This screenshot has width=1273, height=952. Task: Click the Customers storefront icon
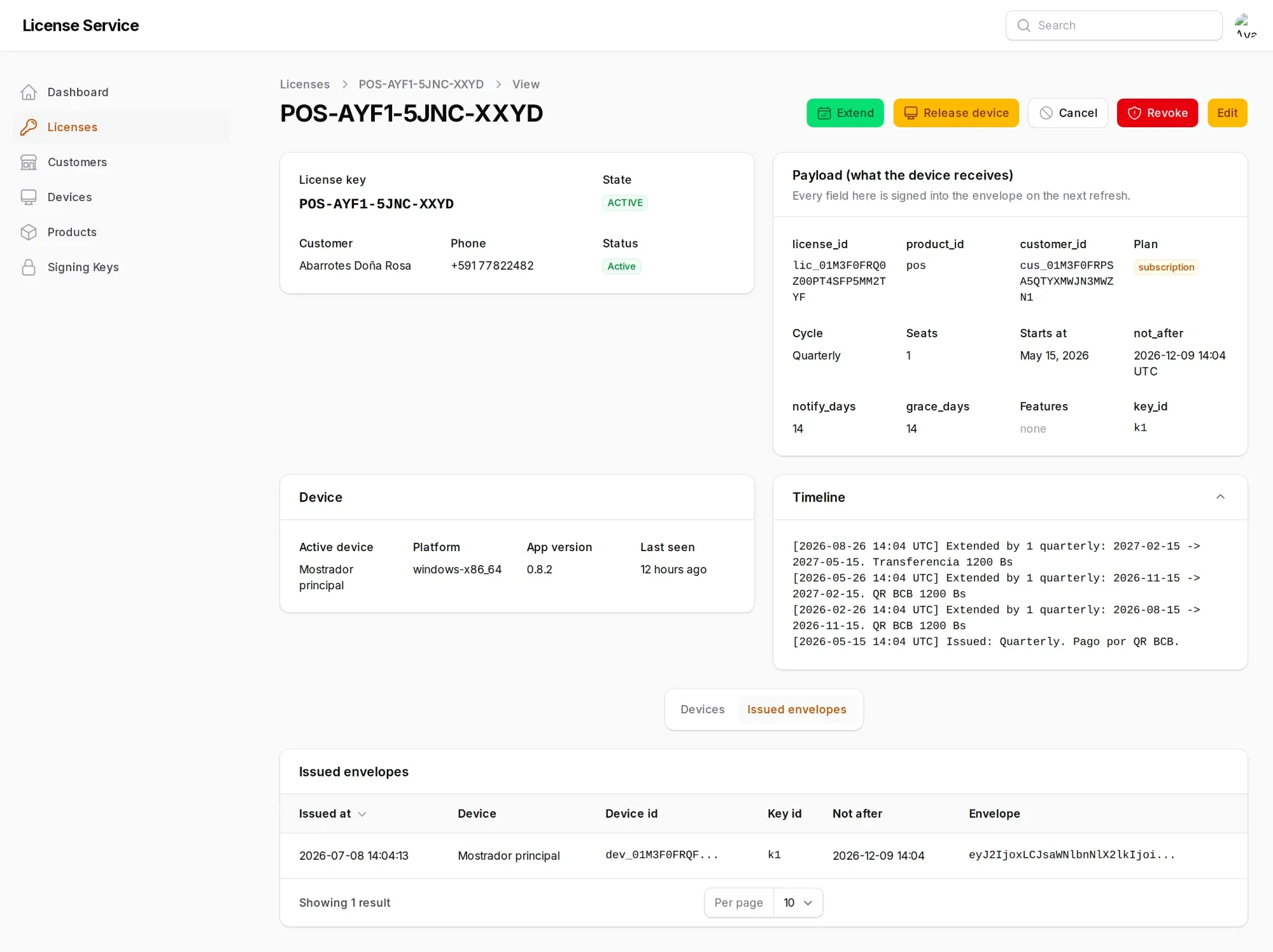tap(29, 162)
